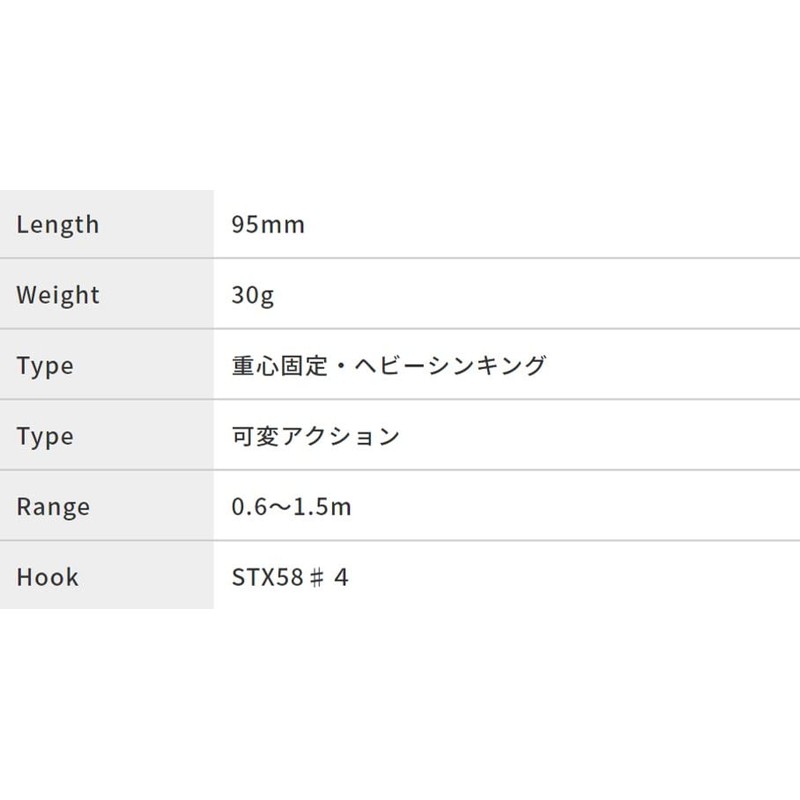Click the Length row label
Screen dimensions: 800x800
(58, 225)
